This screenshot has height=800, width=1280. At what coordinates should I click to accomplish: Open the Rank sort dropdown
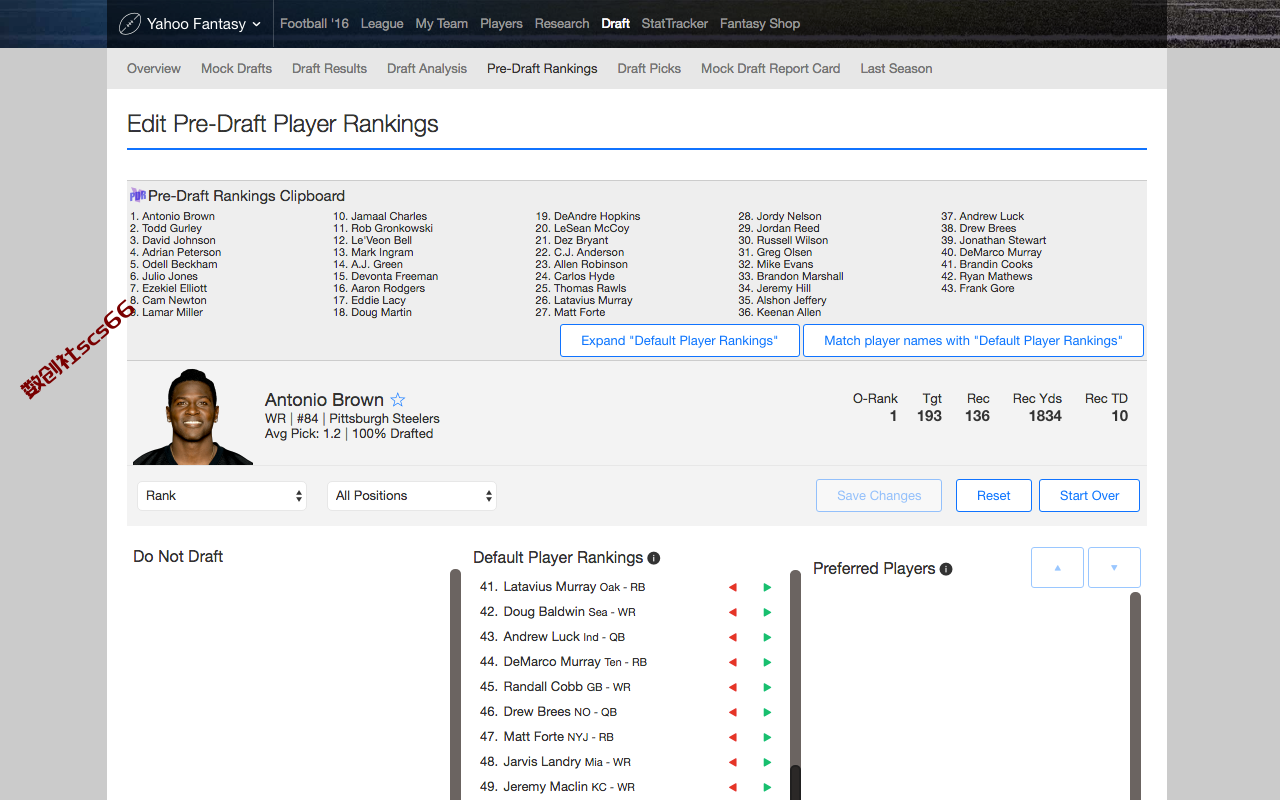(x=222, y=495)
